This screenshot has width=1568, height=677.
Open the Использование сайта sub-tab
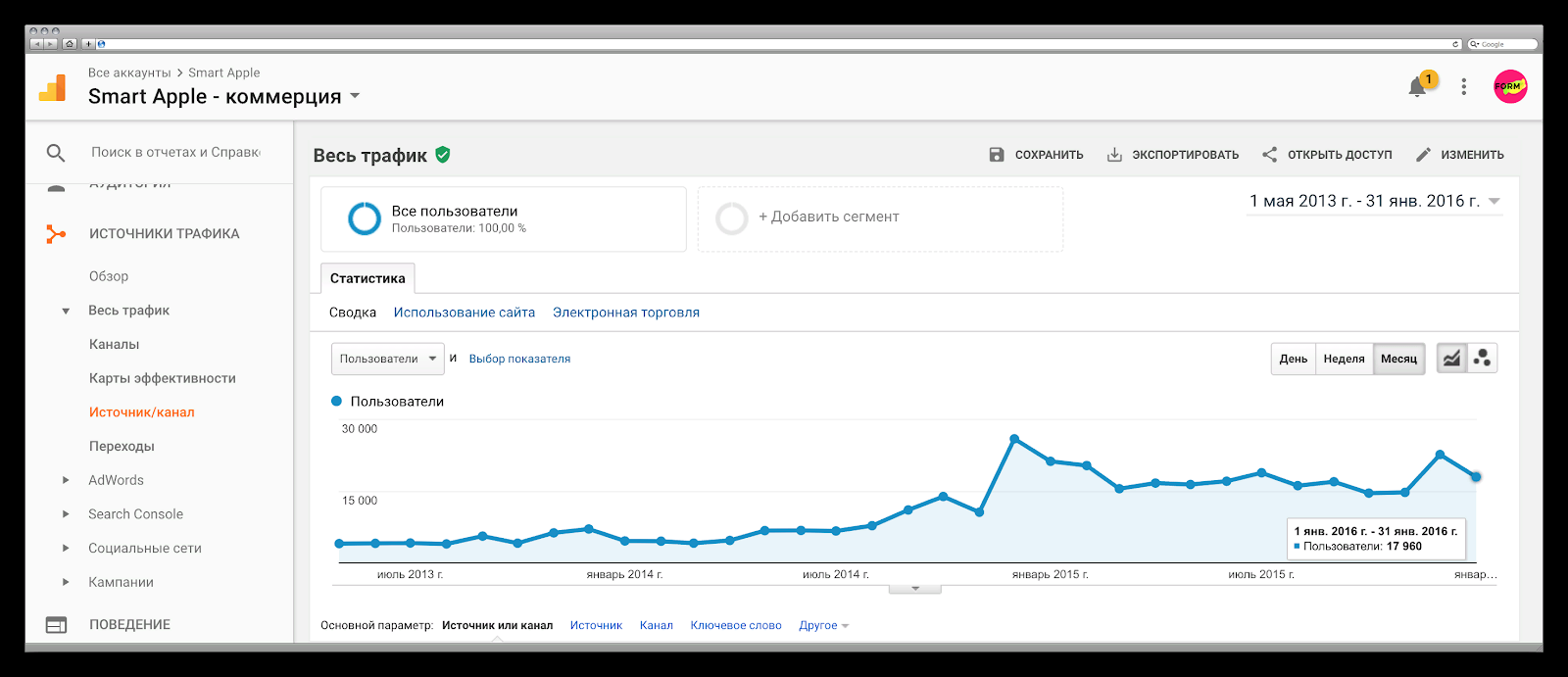[x=465, y=313]
